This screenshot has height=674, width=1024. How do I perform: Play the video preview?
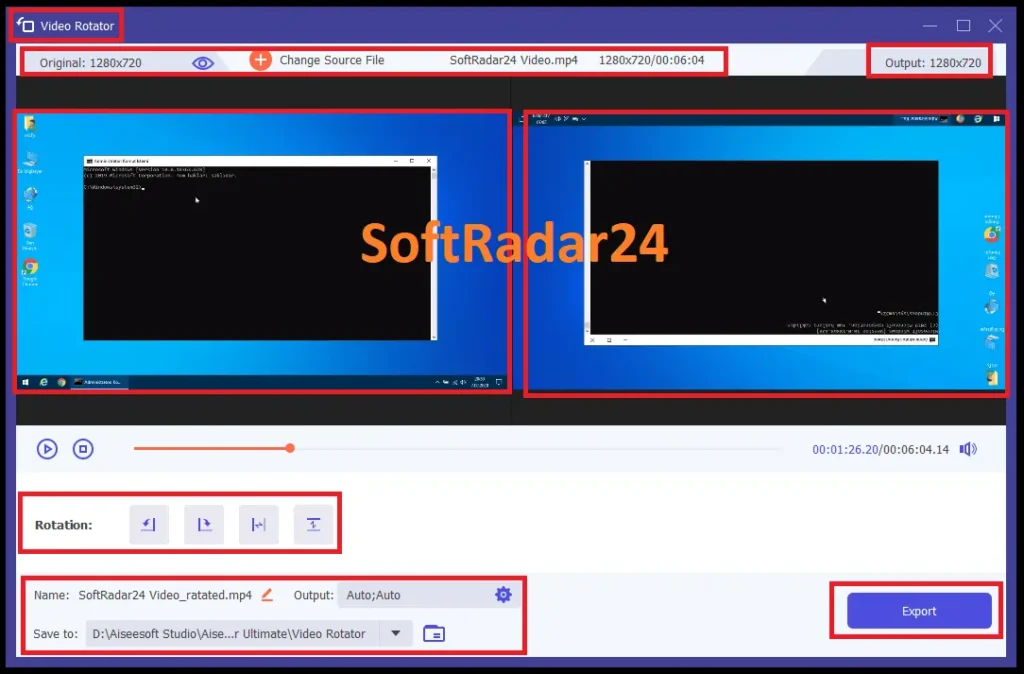(47, 448)
